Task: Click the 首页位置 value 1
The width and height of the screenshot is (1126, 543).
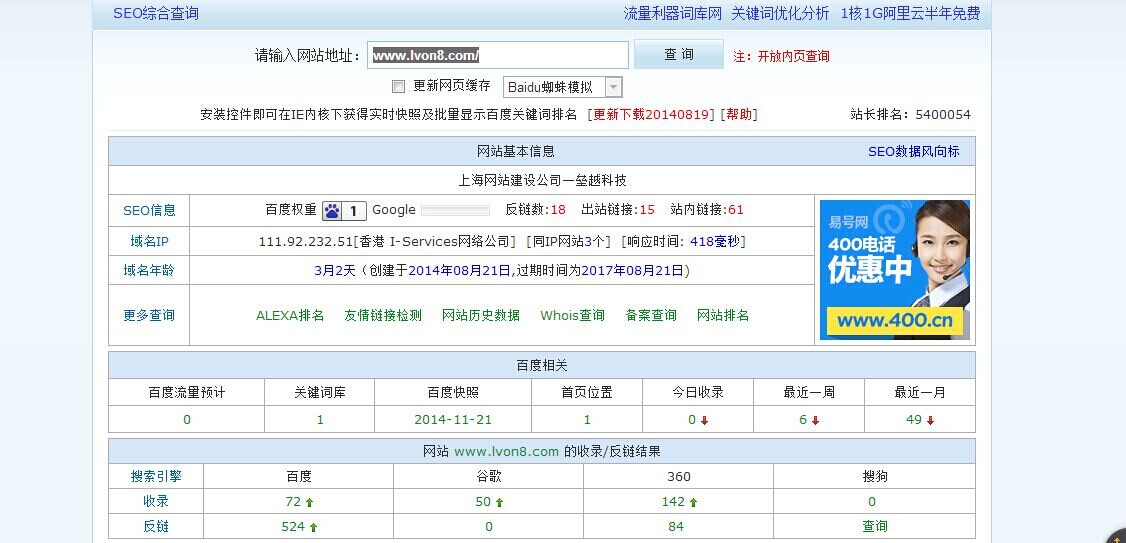Action: coord(587,420)
